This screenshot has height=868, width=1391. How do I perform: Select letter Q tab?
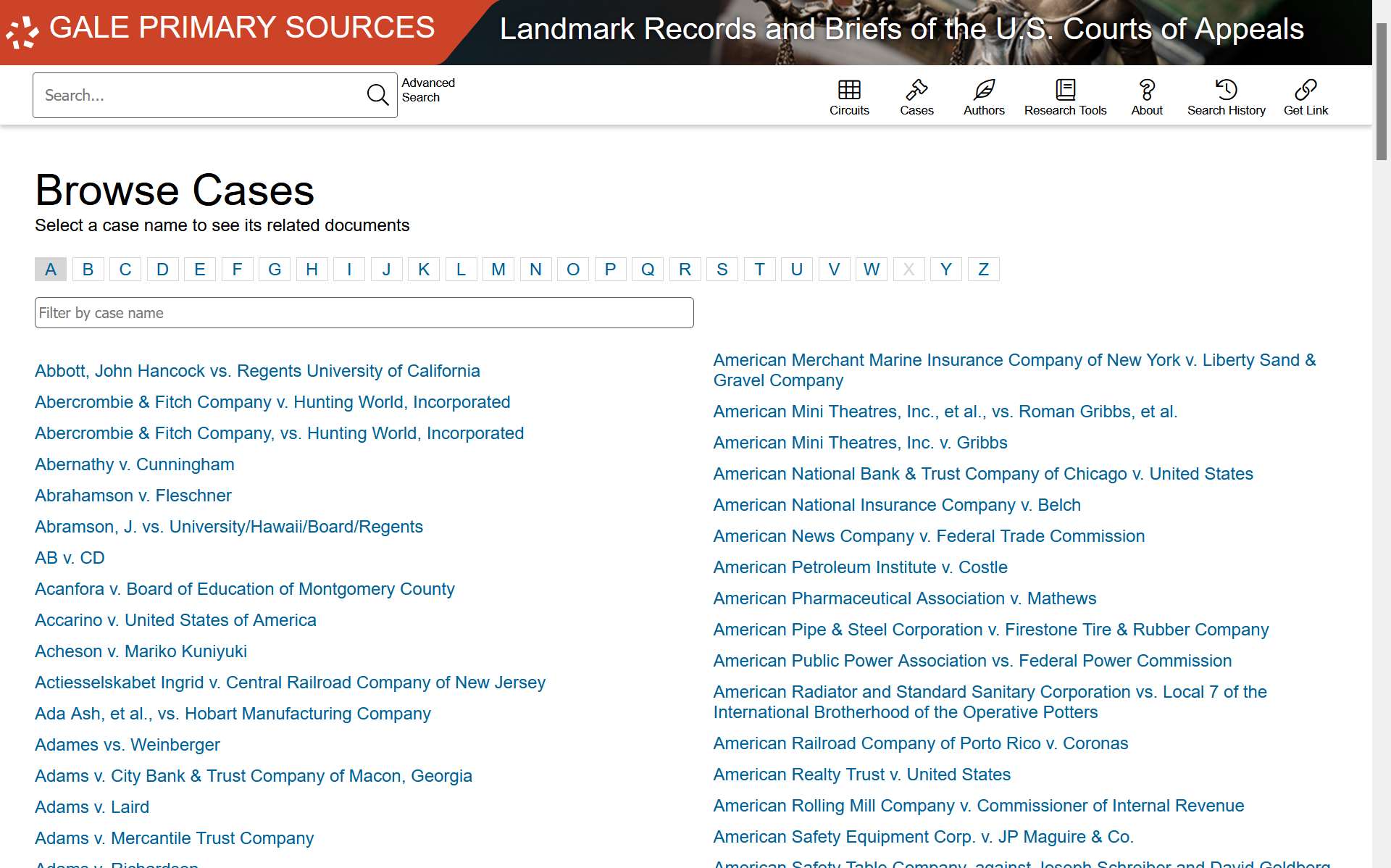pyautogui.click(x=648, y=270)
